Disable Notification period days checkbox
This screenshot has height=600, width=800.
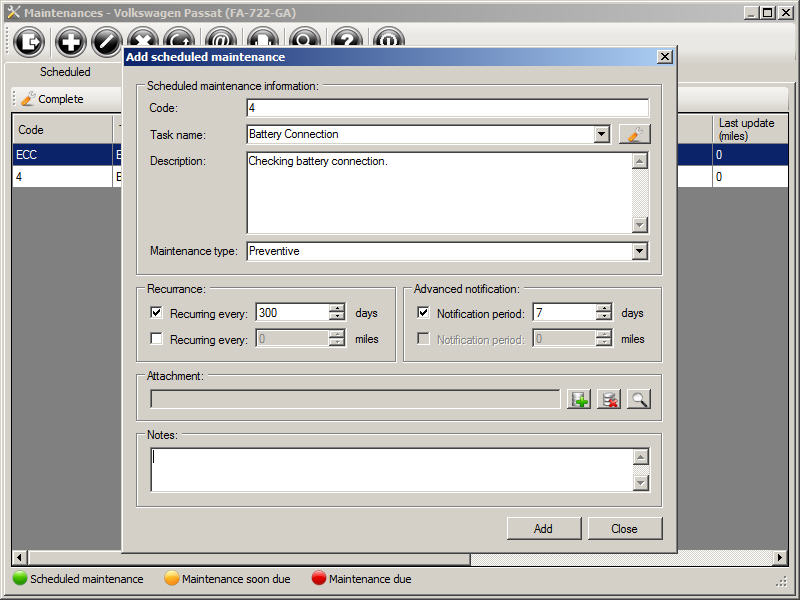pyautogui.click(x=422, y=312)
